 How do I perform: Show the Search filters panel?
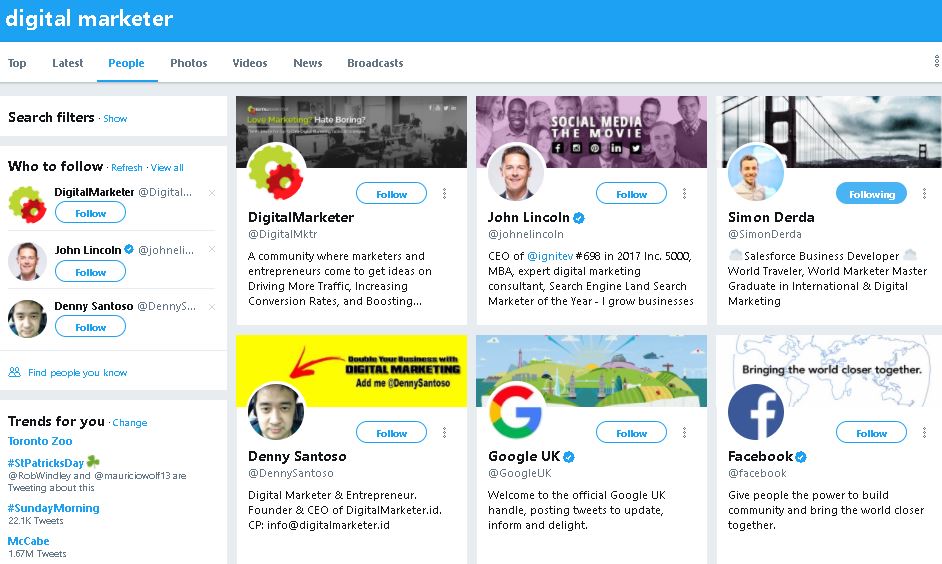coord(115,119)
